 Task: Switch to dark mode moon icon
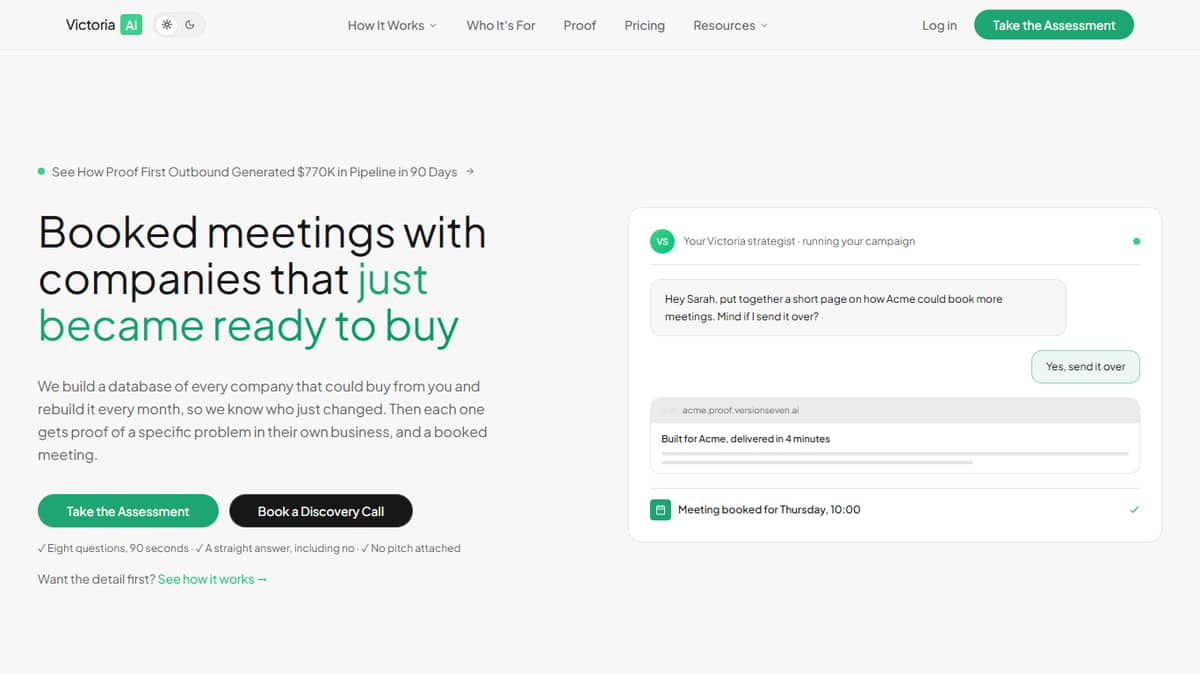click(x=190, y=25)
